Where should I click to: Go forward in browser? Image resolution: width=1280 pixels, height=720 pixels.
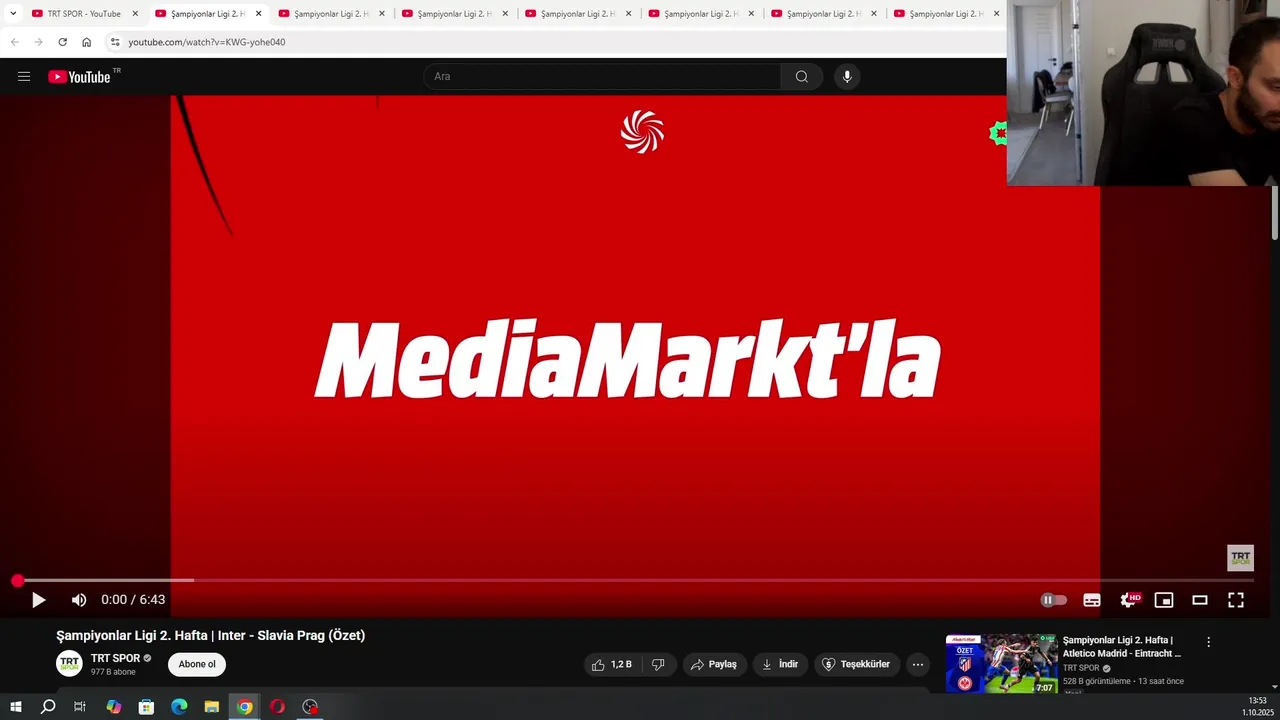tap(38, 42)
